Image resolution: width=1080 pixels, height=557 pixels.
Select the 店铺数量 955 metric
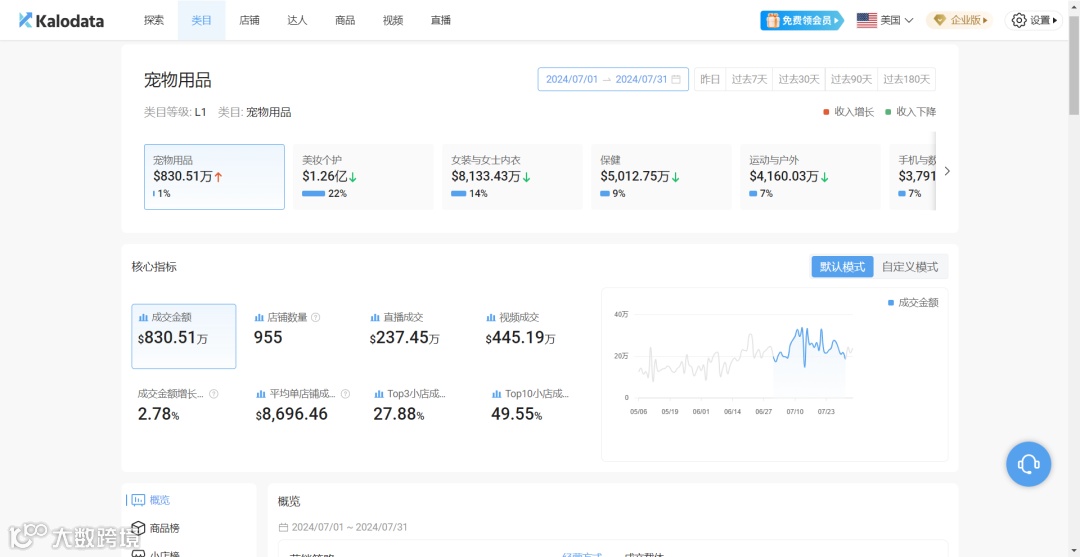(x=287, y=328)
